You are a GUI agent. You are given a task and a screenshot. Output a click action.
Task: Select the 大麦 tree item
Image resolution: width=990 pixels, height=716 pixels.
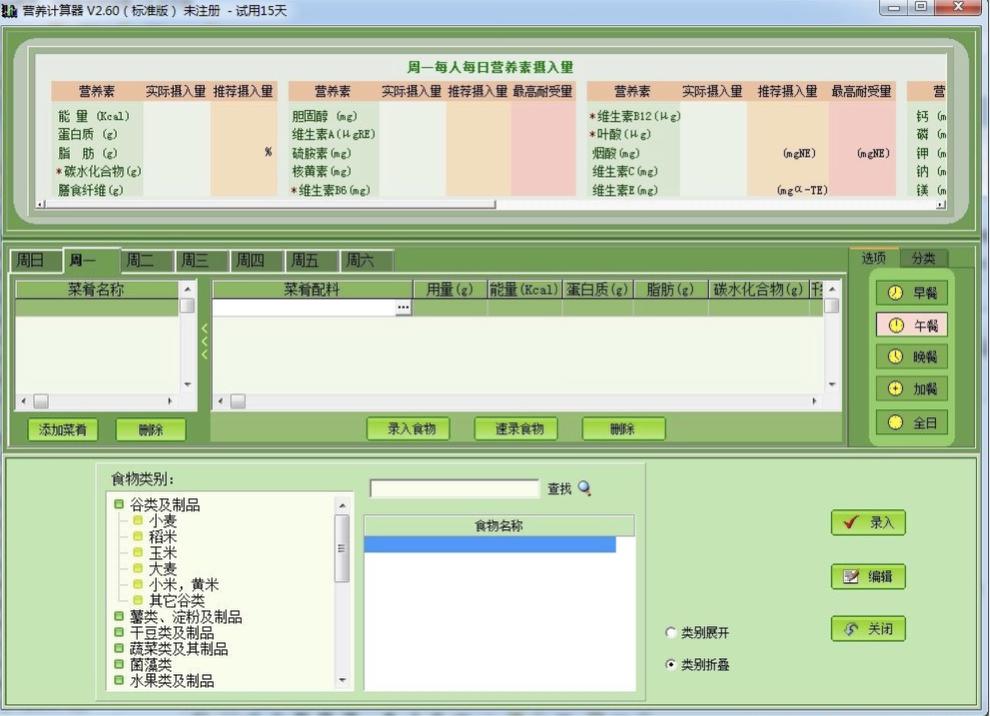pos(162,569)
